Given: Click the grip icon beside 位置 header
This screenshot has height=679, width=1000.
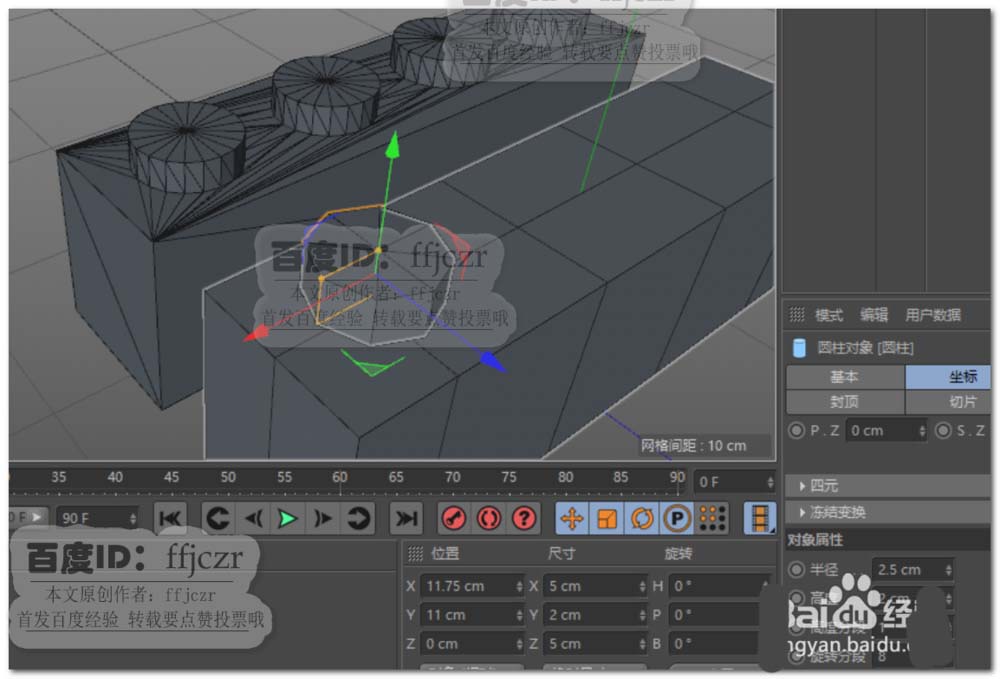Looking at the screenshot, I should click(415, 554).
